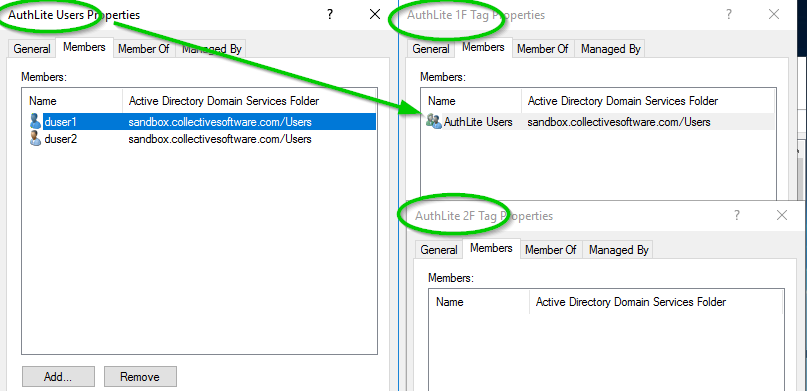Open Member Of tab in AuthLite Users Properties
Screen dimensions: 807x391
click(x=144, y=49)
